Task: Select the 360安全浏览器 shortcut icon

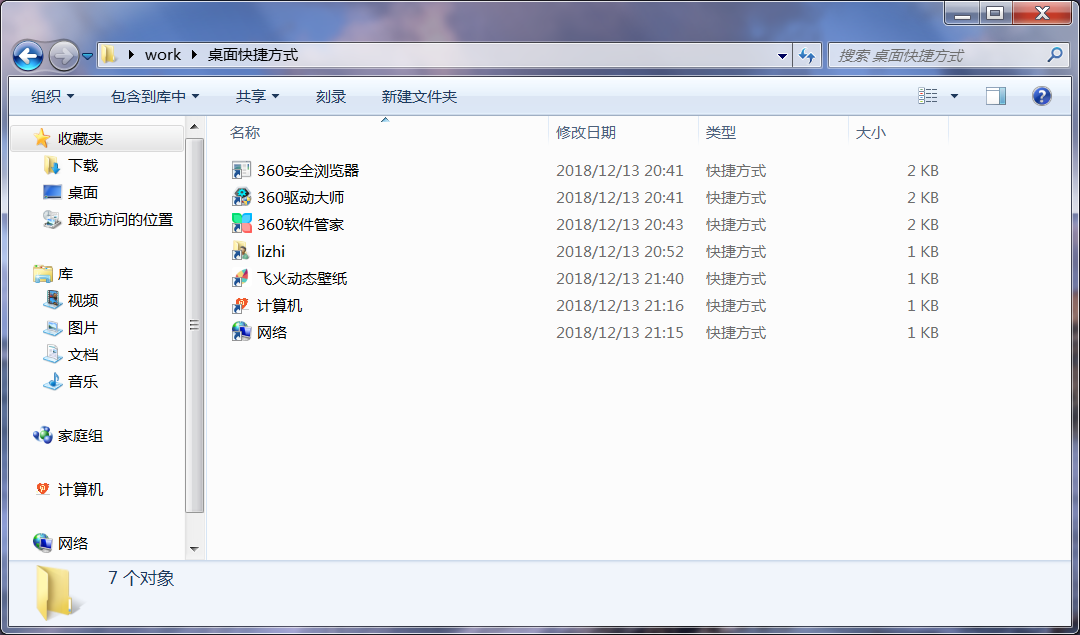Action: point(241,170)
